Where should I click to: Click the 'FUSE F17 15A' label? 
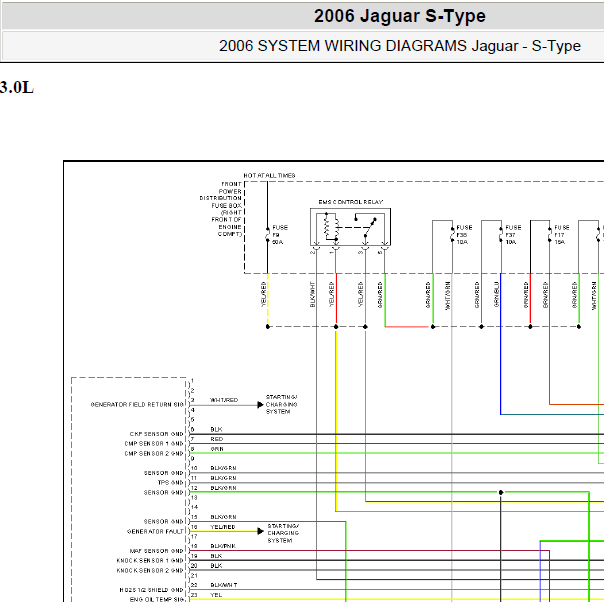point(562,235)
